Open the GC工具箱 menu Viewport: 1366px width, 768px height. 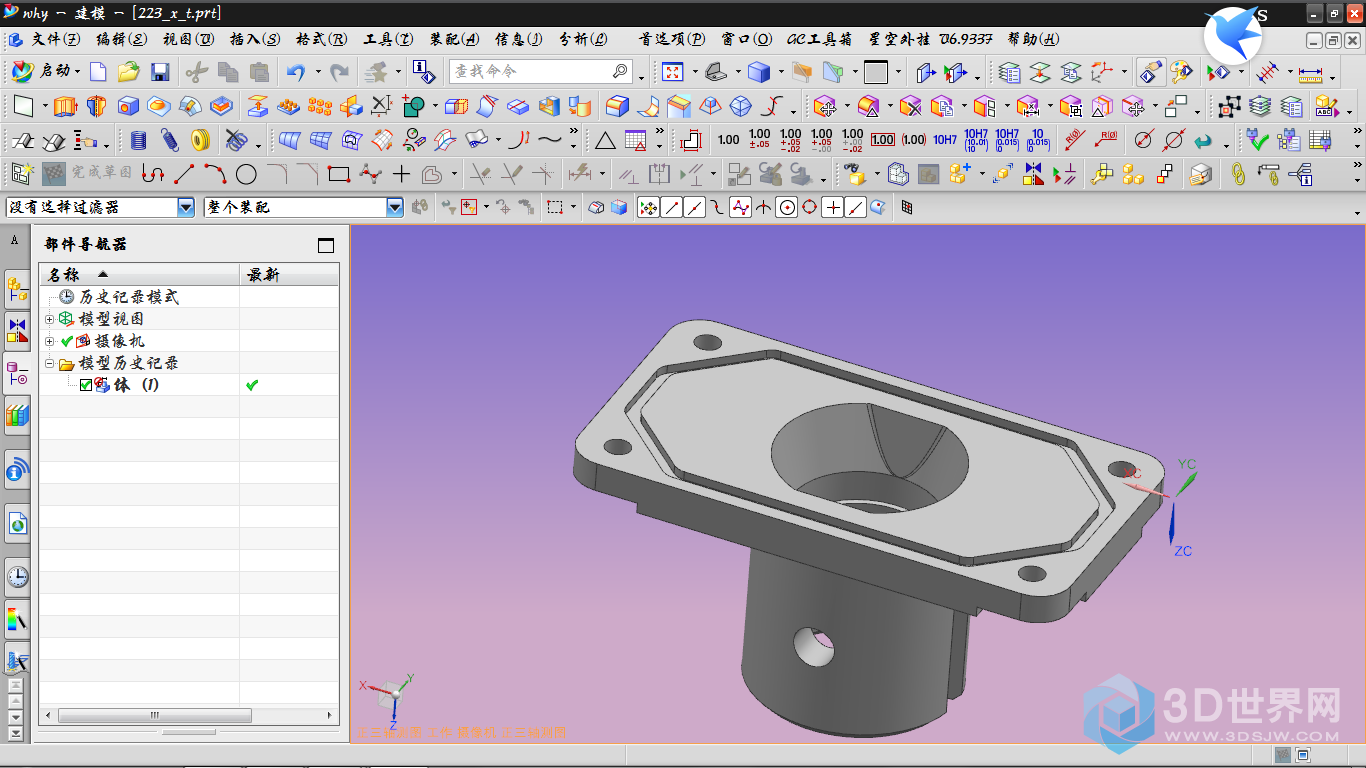[x=819, y=39]
